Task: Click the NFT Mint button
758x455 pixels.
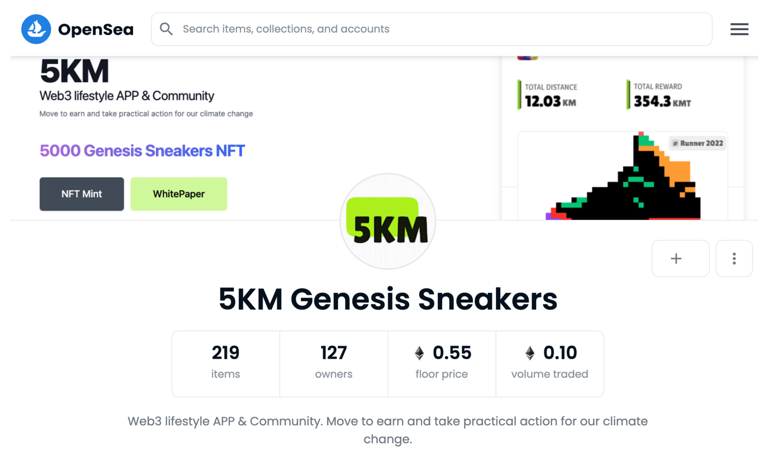Action: [x=82, y=194]
